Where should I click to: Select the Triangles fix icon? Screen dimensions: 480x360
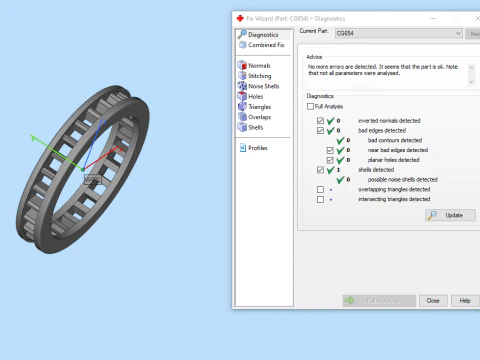(x=242, y=106)
